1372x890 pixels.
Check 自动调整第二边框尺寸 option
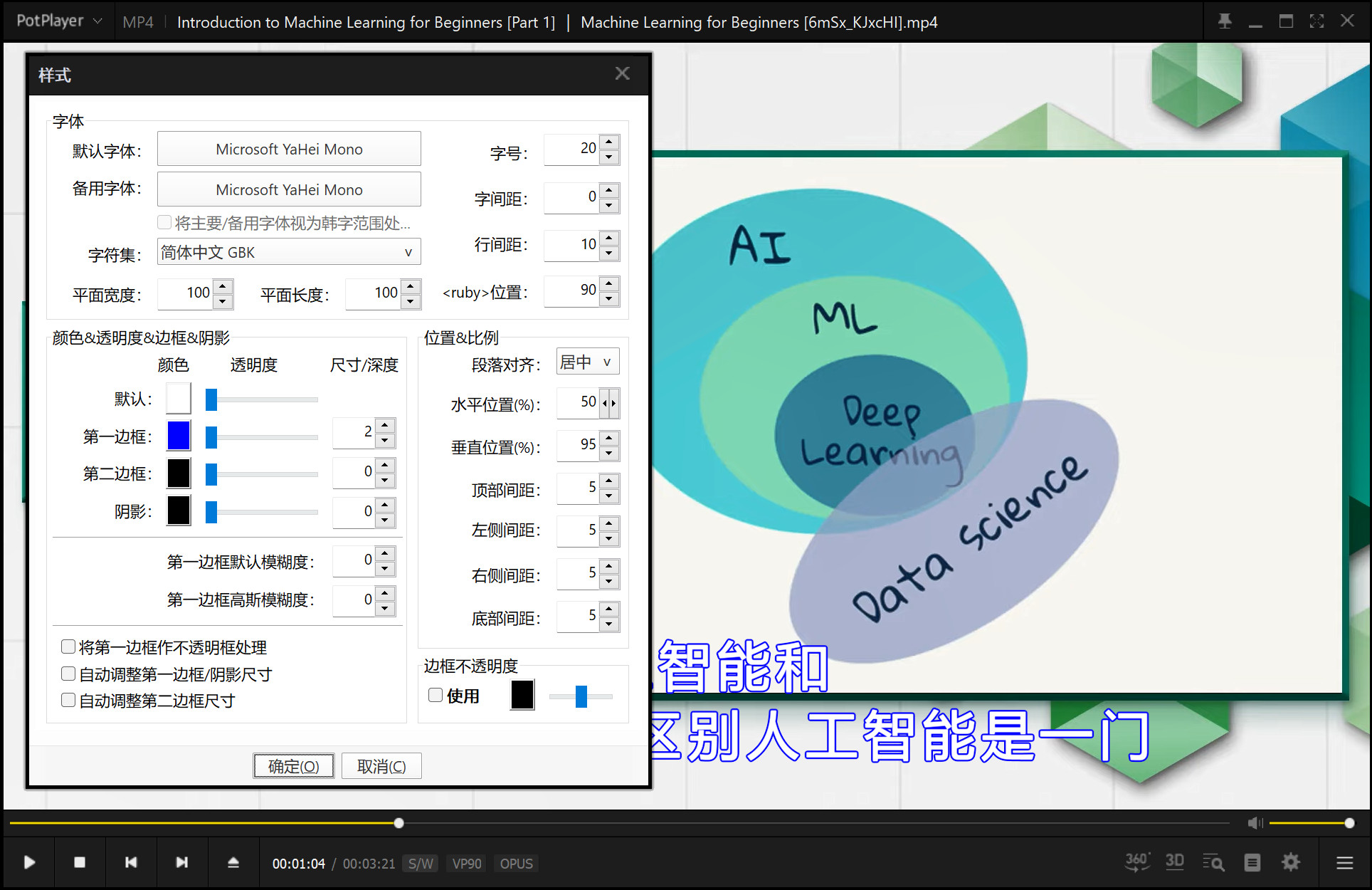(68, 701)
